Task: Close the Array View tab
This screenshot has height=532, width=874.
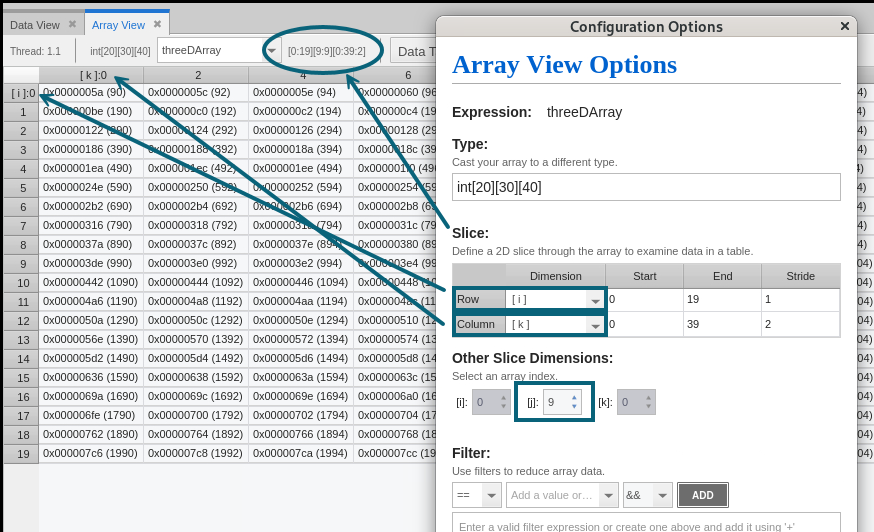Action: click(157, 24)
